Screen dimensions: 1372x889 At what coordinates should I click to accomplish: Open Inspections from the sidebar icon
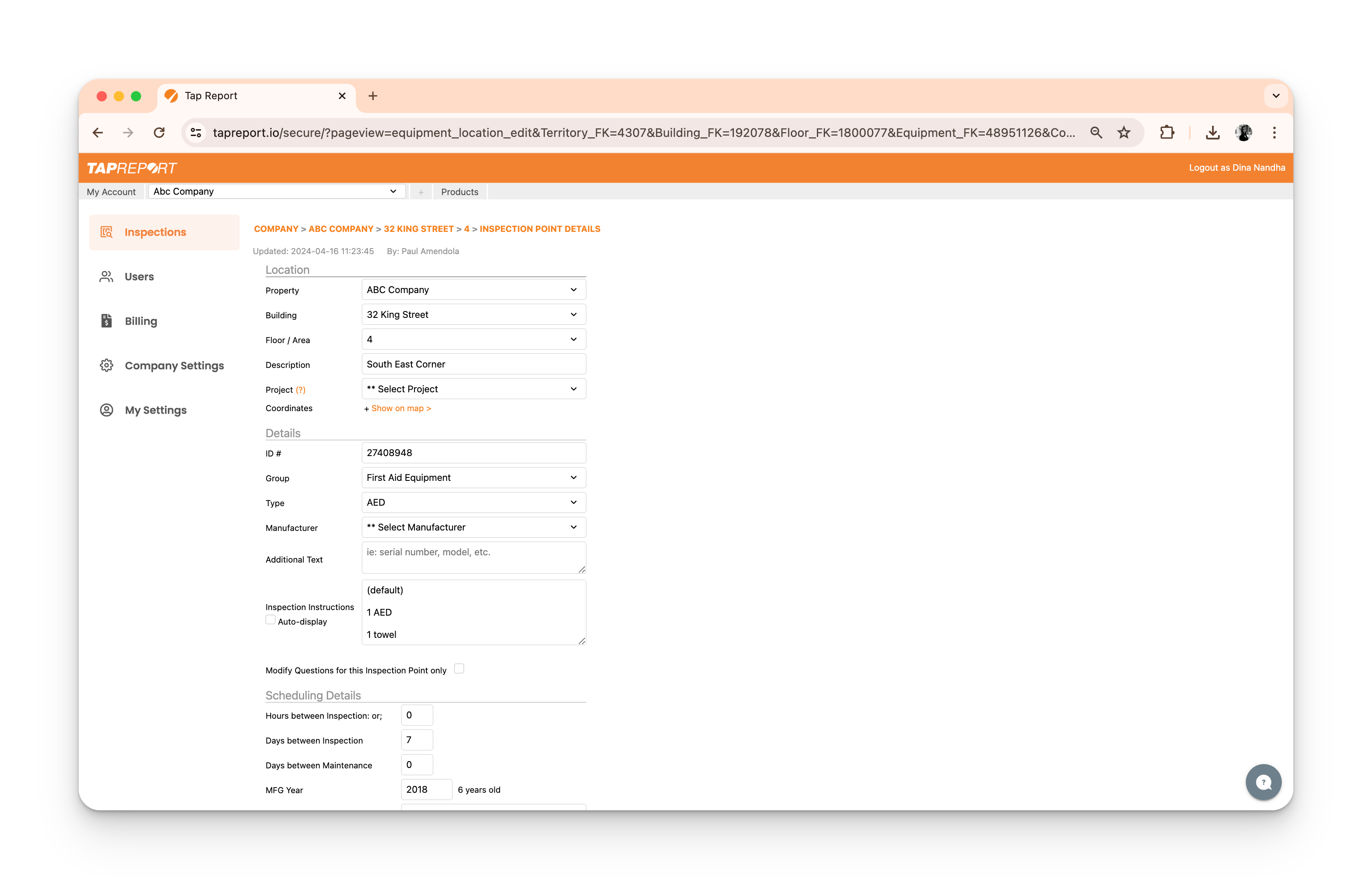(x=106, y=232)
